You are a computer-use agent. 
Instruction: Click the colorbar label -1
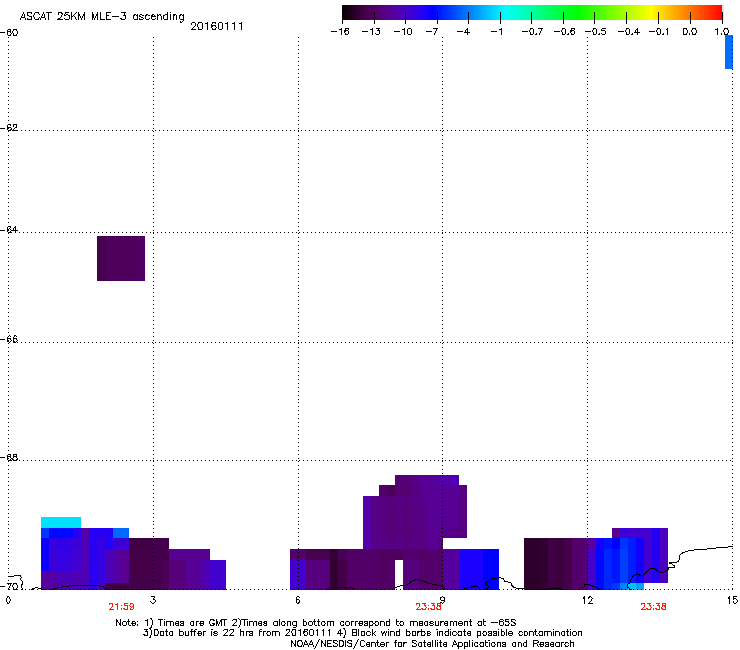pyautogui.click(x=496, y=32)
